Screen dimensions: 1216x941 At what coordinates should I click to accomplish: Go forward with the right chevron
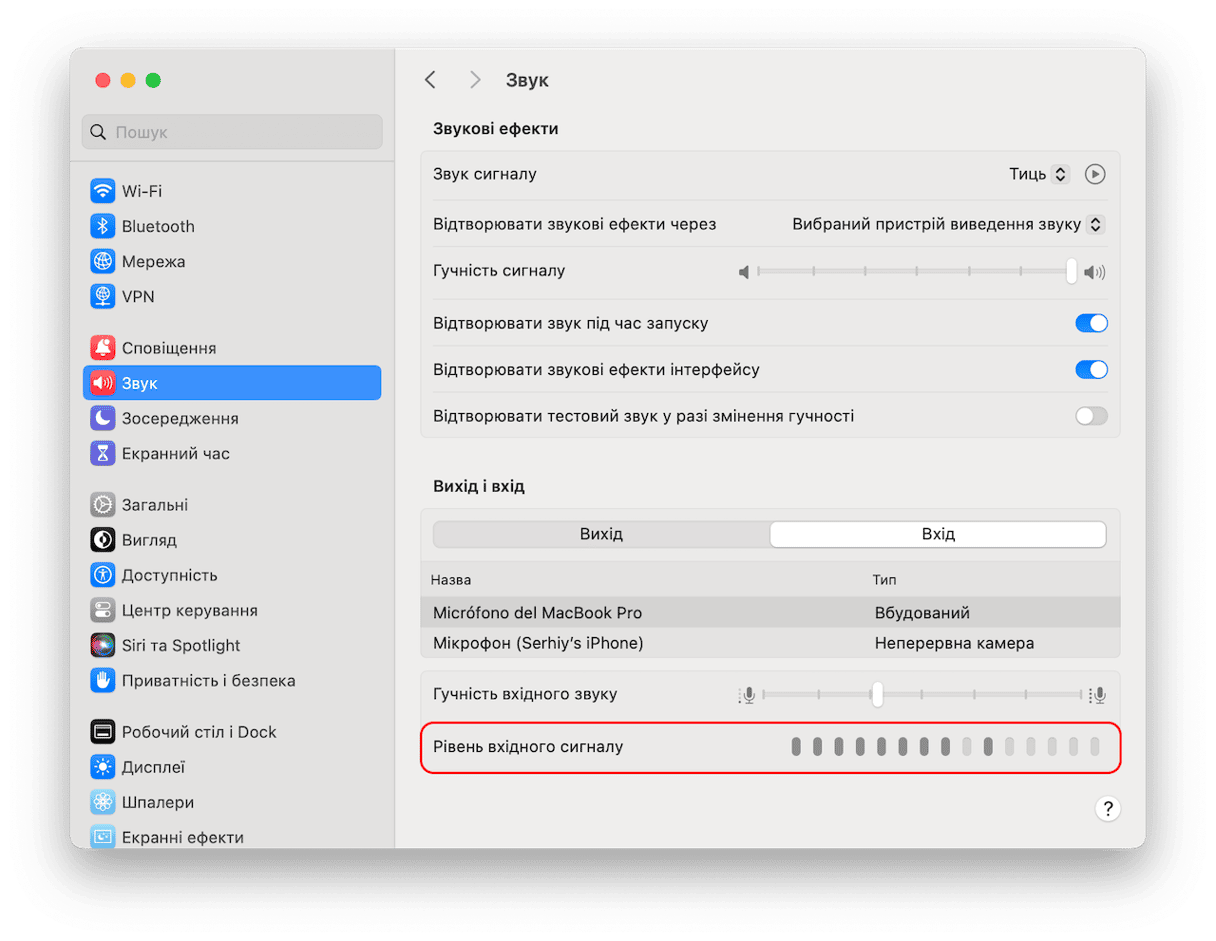coord(475,80)
